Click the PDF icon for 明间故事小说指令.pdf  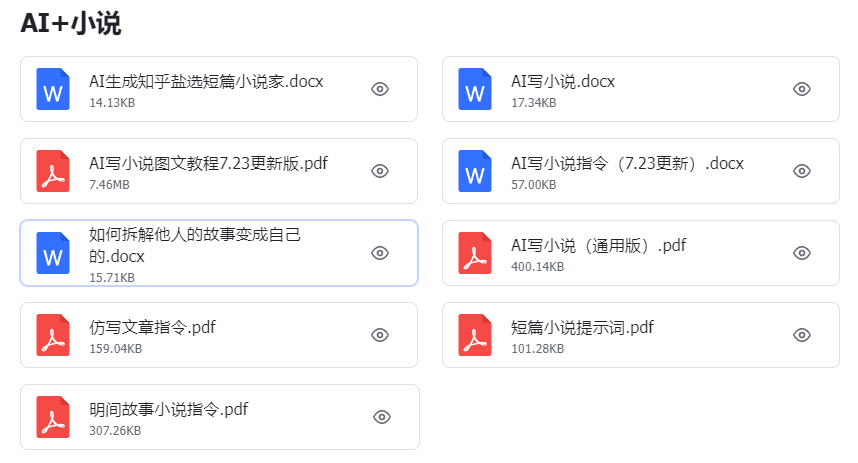(x=53, y=417)
